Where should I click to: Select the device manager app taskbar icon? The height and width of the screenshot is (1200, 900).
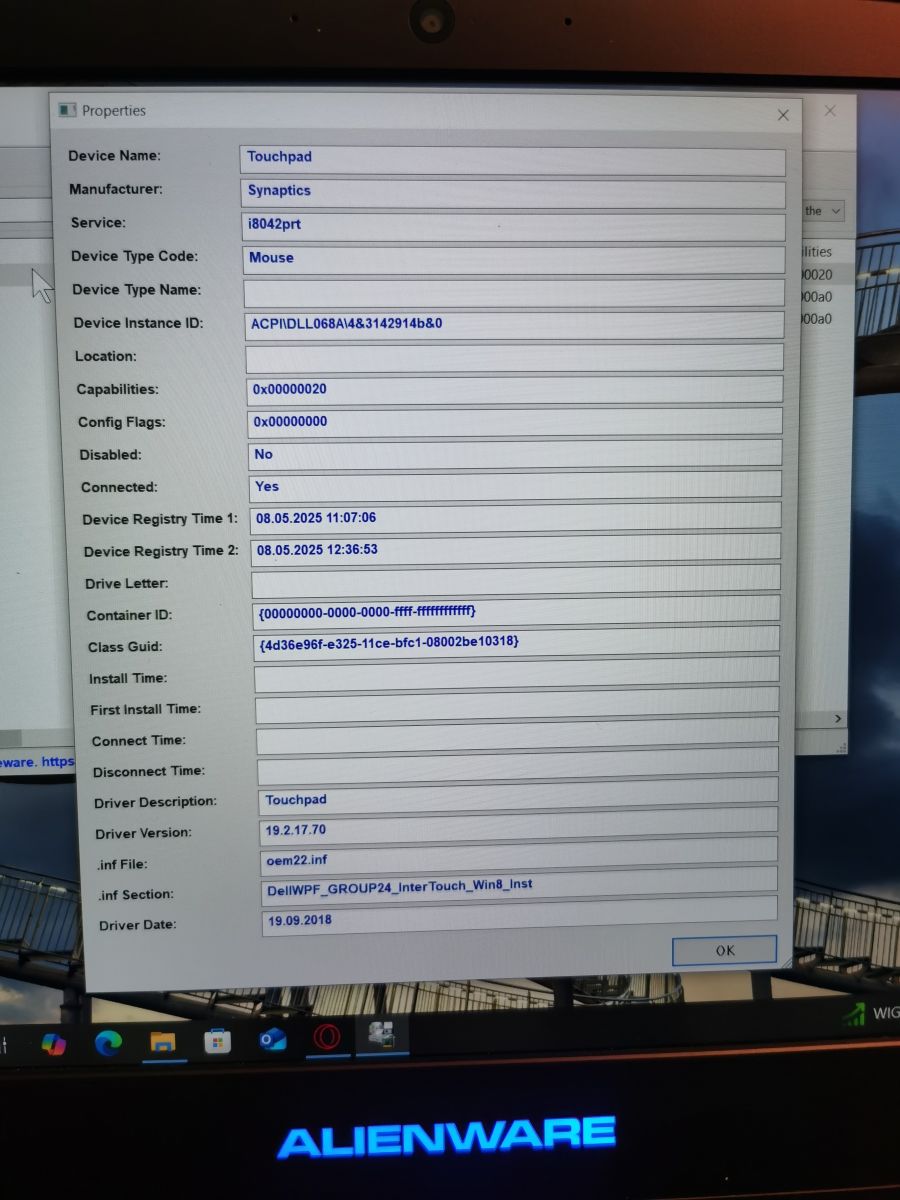381,1035
